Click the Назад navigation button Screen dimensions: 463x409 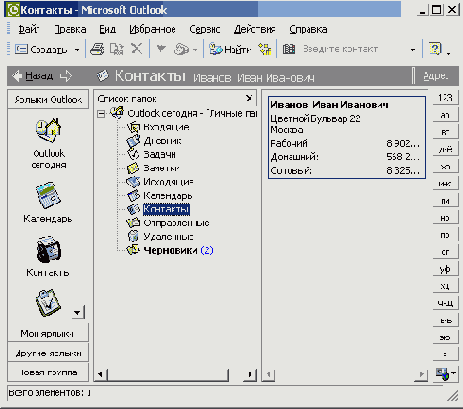pyautogui.click(x=33, y=76)
